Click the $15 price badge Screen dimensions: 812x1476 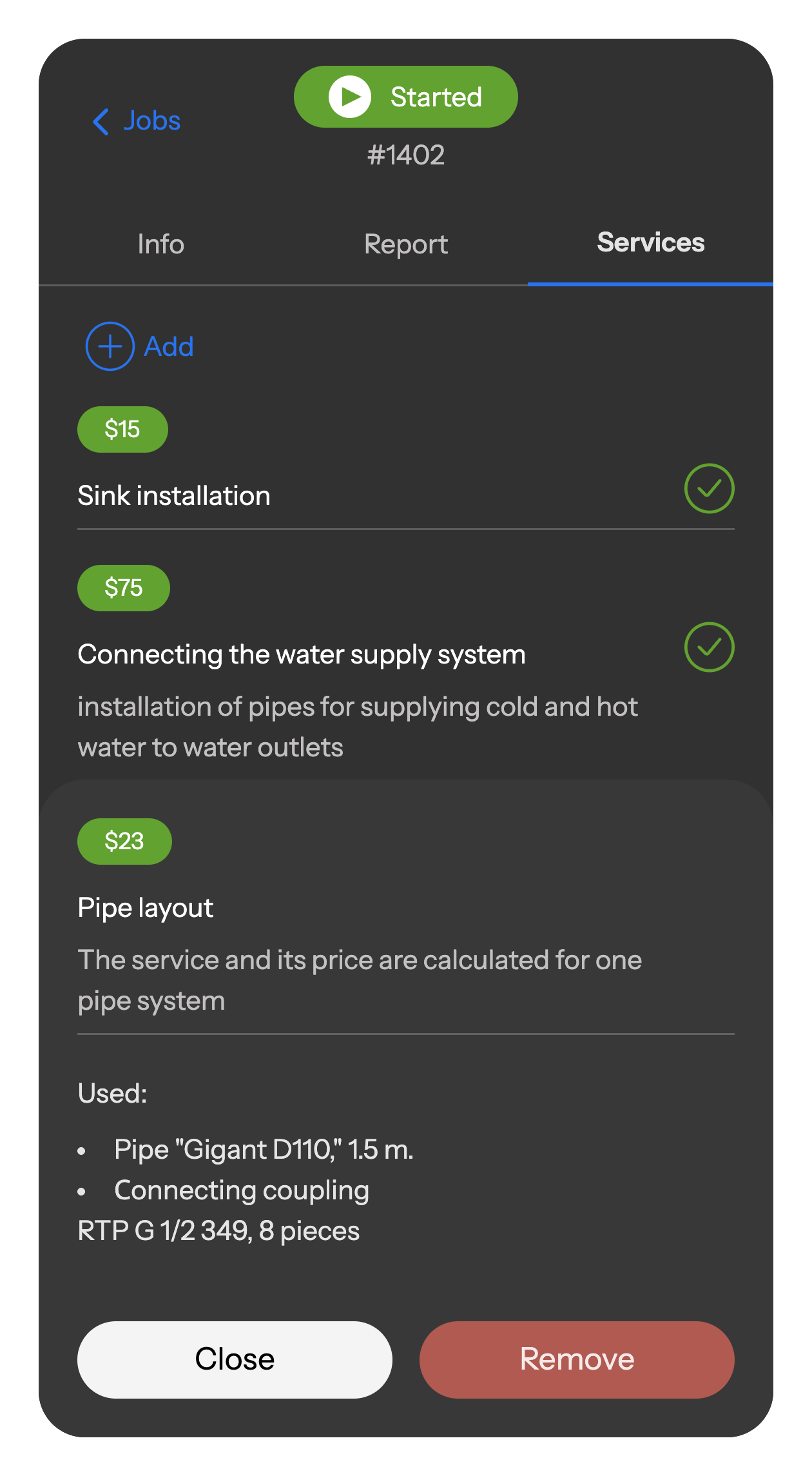[x=122, y=429]
